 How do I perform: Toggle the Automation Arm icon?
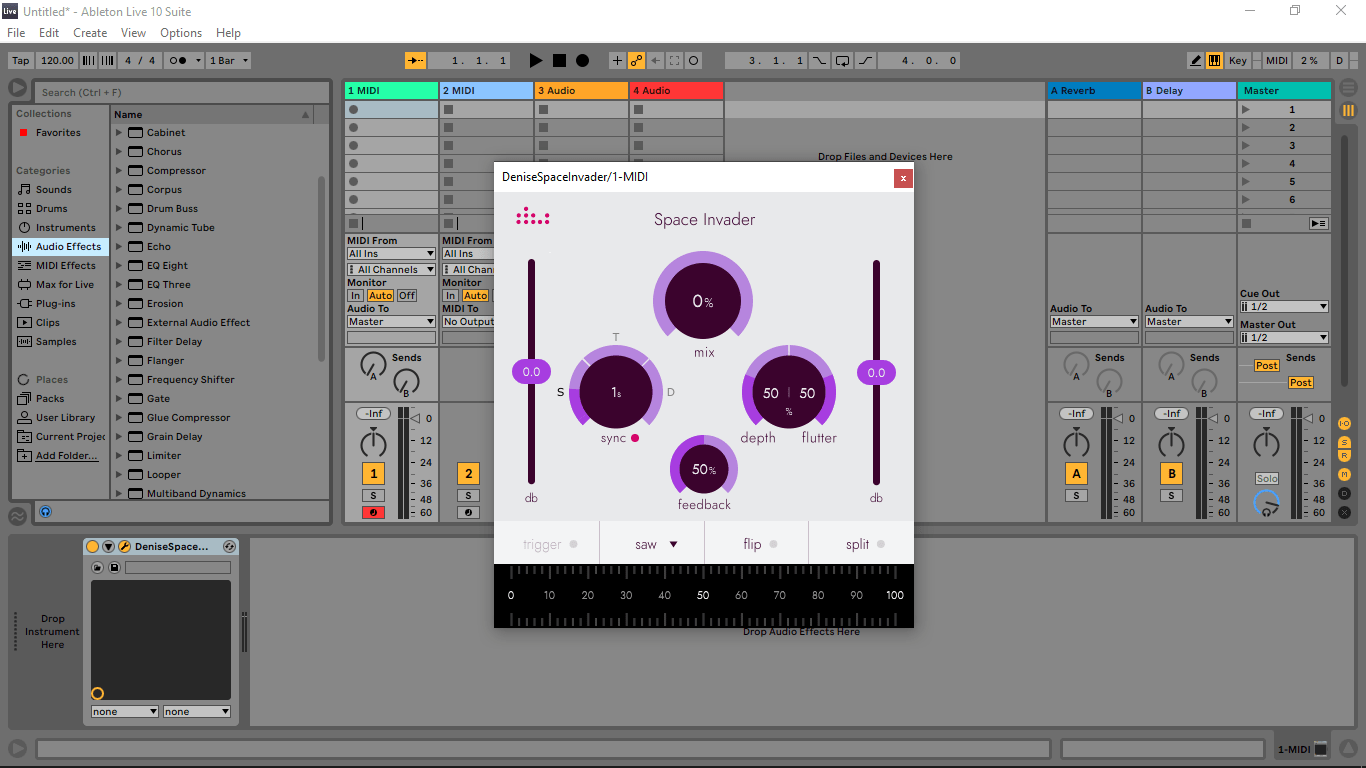tap(637, 61)
